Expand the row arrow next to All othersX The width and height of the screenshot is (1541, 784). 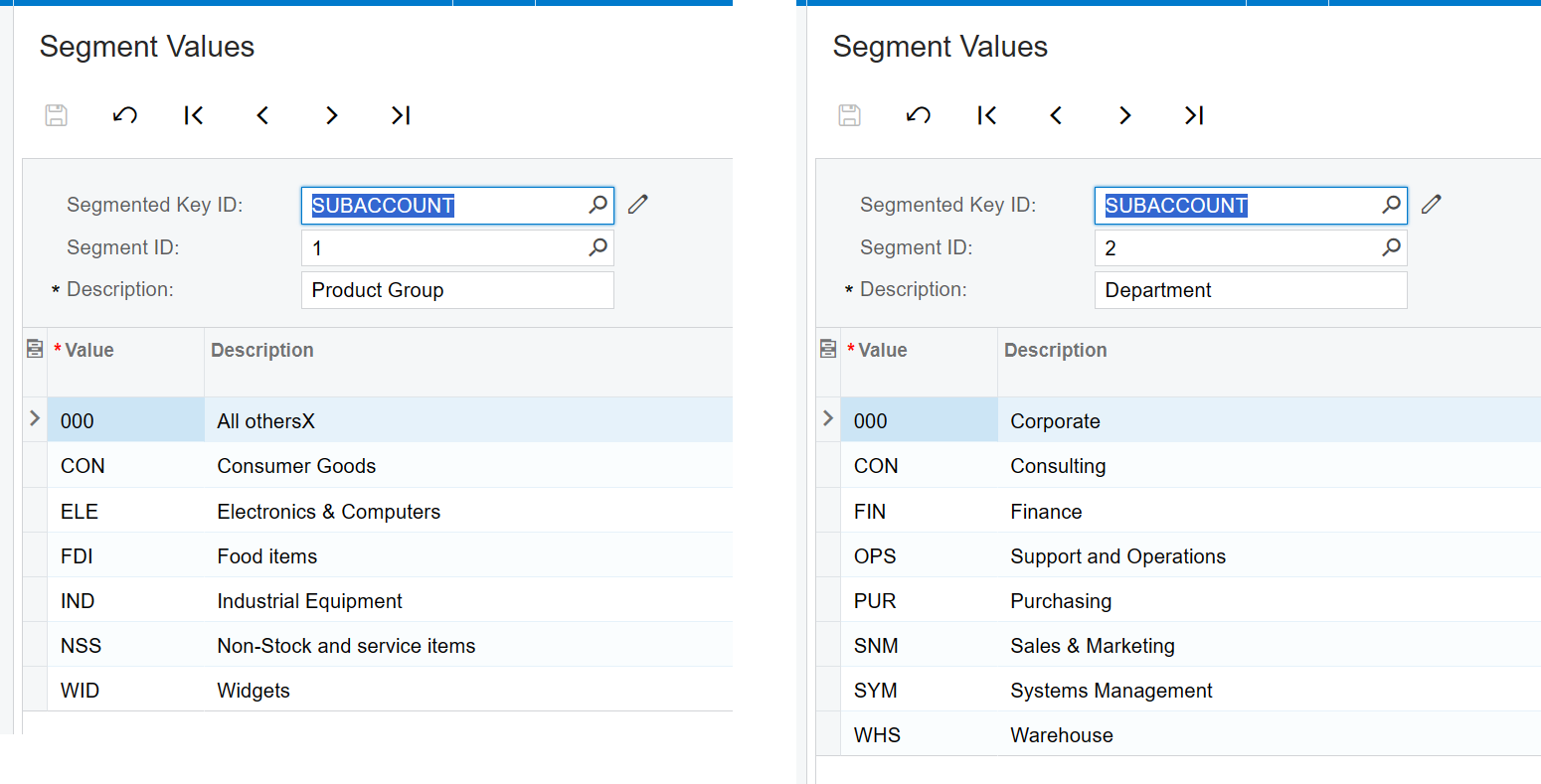(x=35, y=418)
